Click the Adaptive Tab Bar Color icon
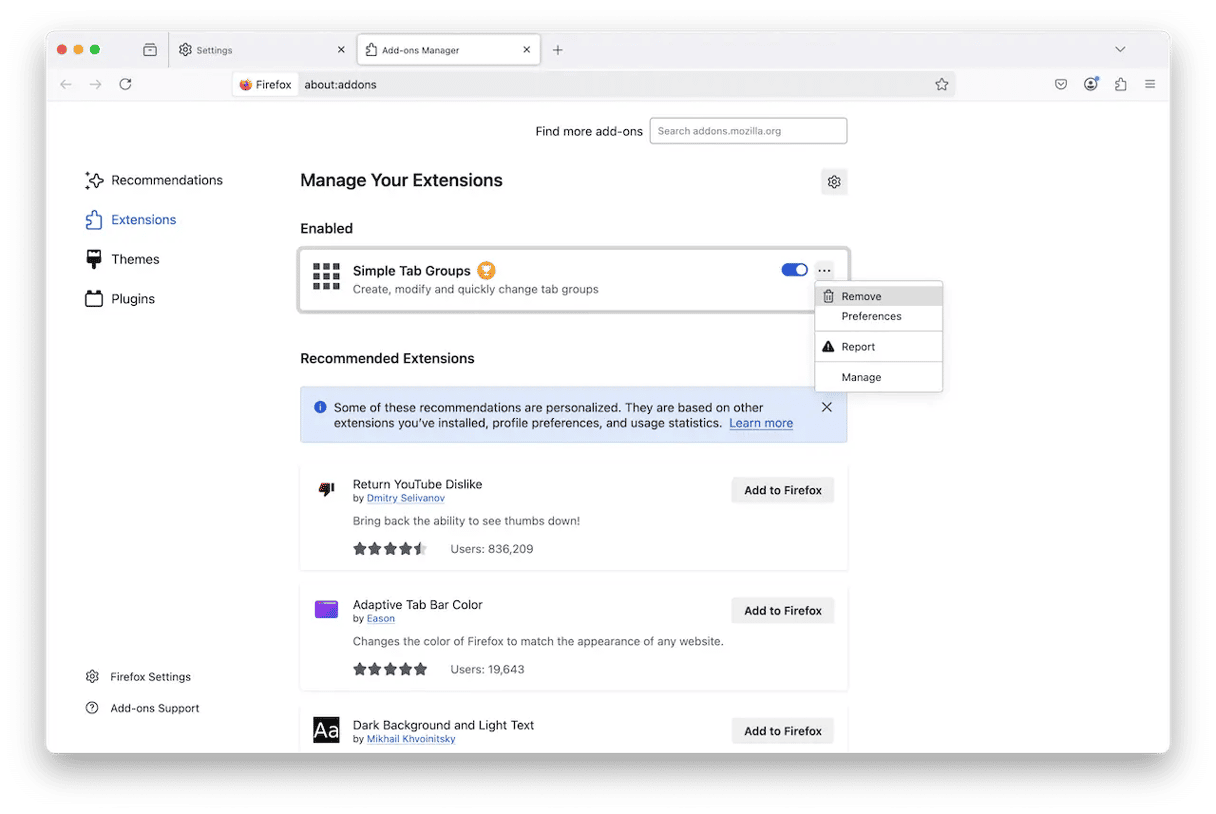1216x814 pixels. (x=327, y=609)
